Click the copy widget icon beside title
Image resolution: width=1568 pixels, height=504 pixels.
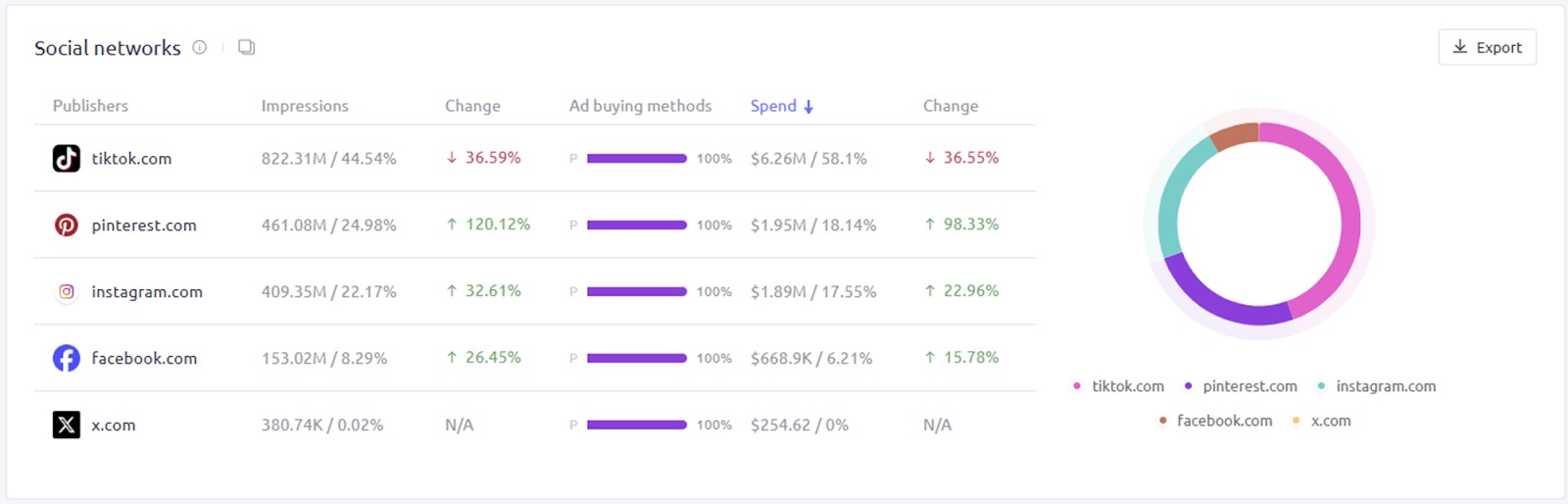coord(247,47)
